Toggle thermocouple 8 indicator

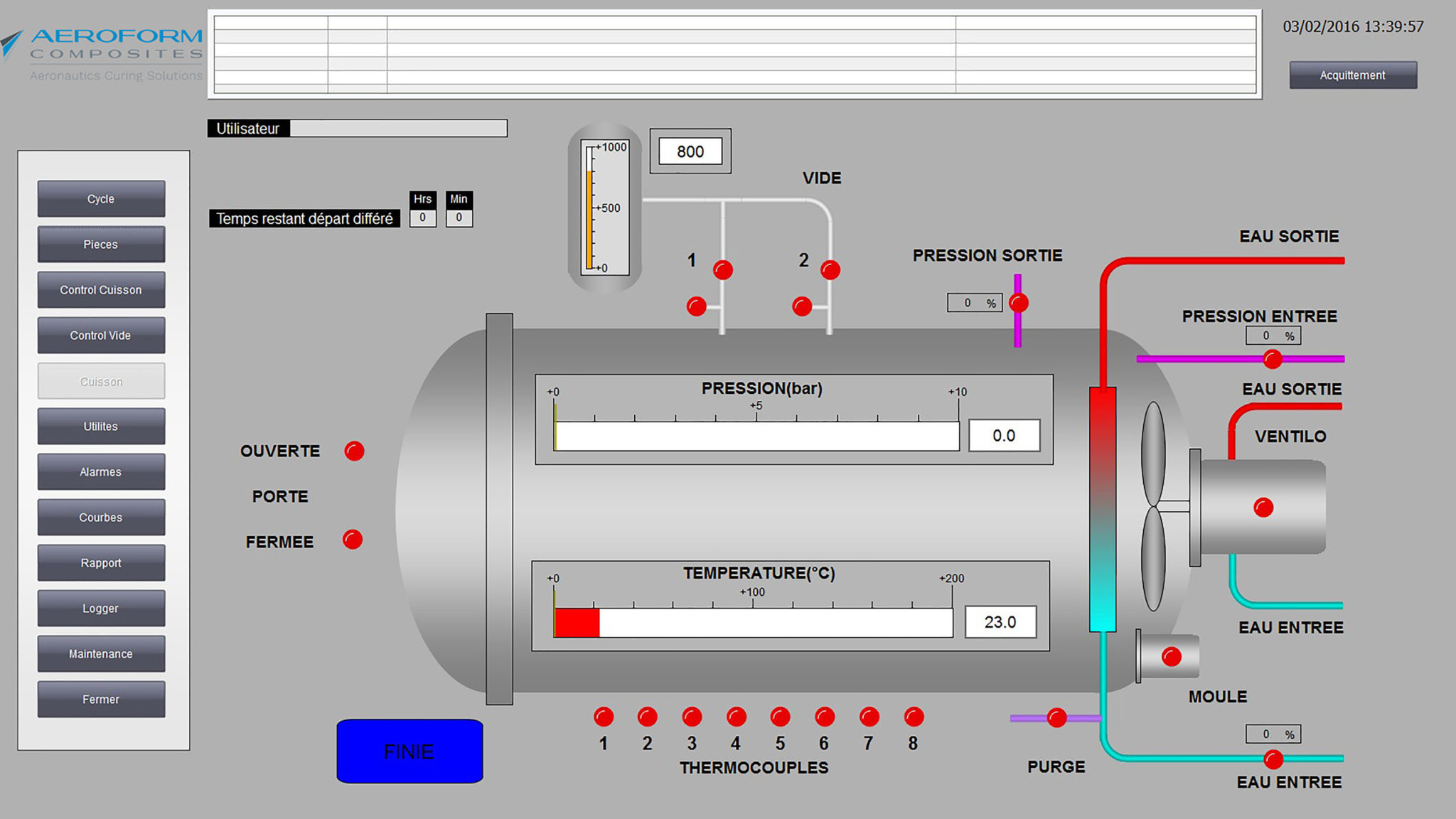(x=913, y=717)
